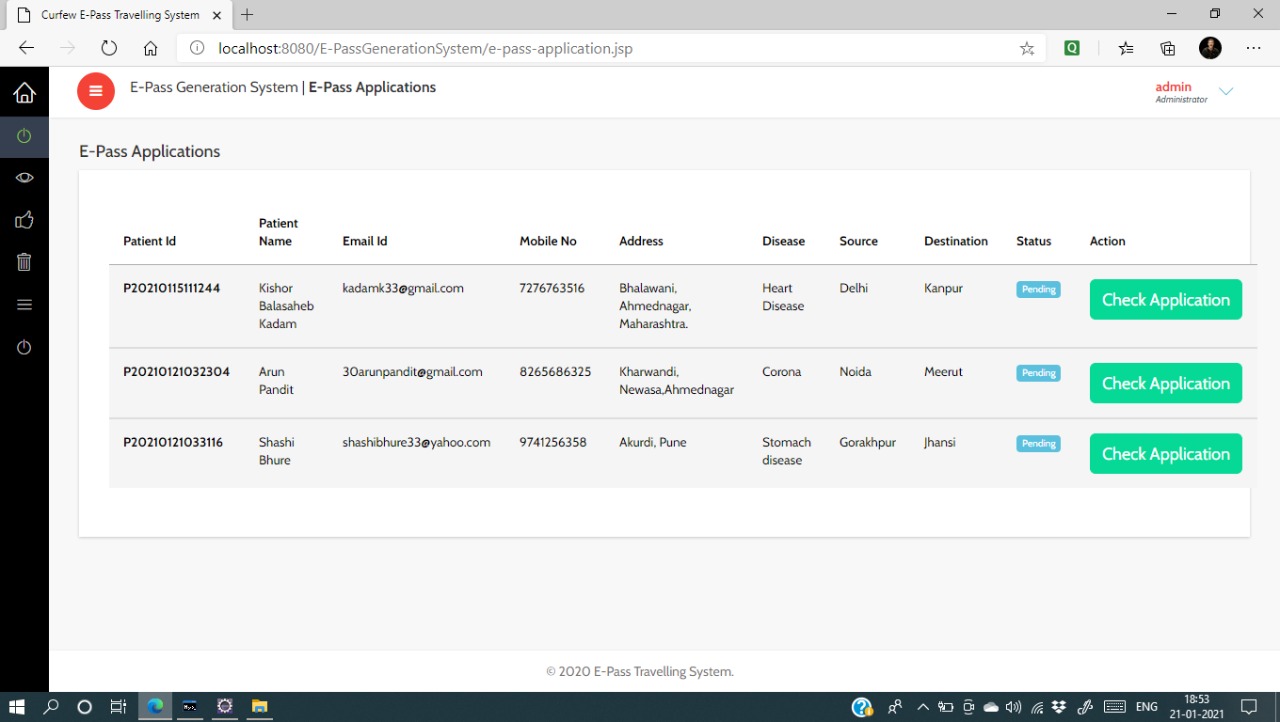Viewport: 1280px width, 722px height.
Task: Click the browser forward arrow
Action: pos(68,48)
